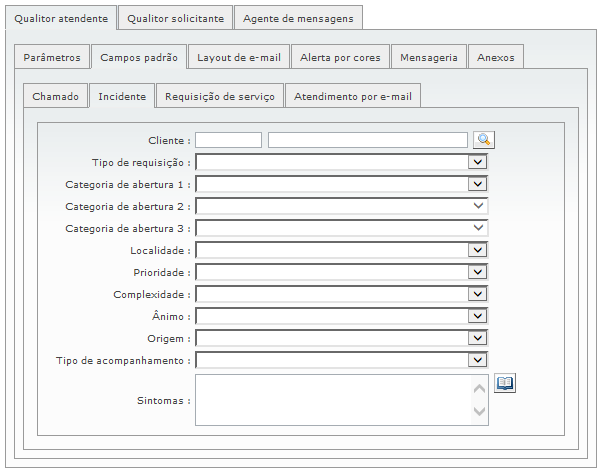The height and width of the screenshot is (473, 603).
Task: Focus the Cliente name input field
Action: (368, 140)
